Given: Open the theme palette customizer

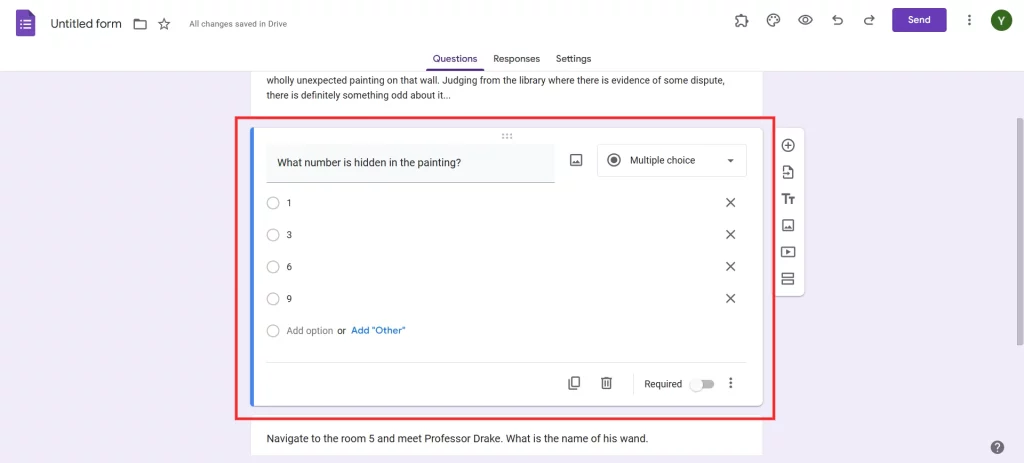Looking at the screenshot, I should (x=773, y=20).
